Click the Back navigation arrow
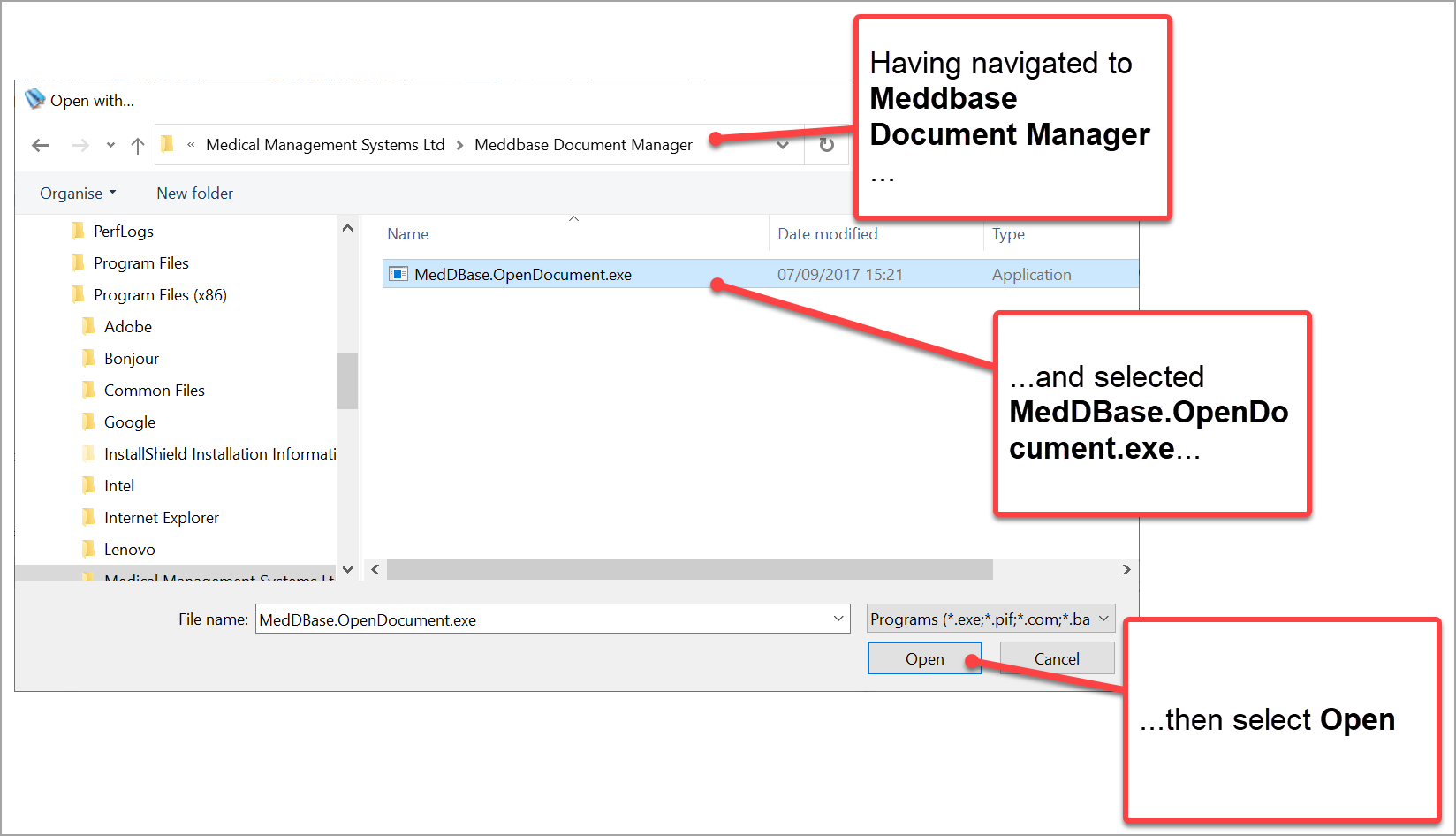Image resolution: width=1456 pixels, height=836 pixels. click(41, 145)
